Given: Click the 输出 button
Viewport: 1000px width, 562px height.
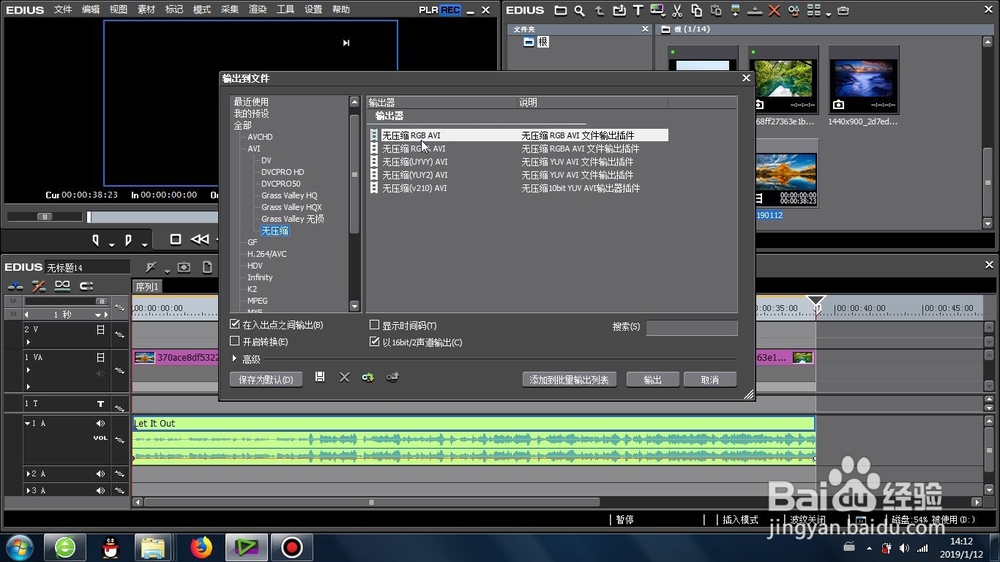Looking at the screenshot, I should click(x=652, y=380).
